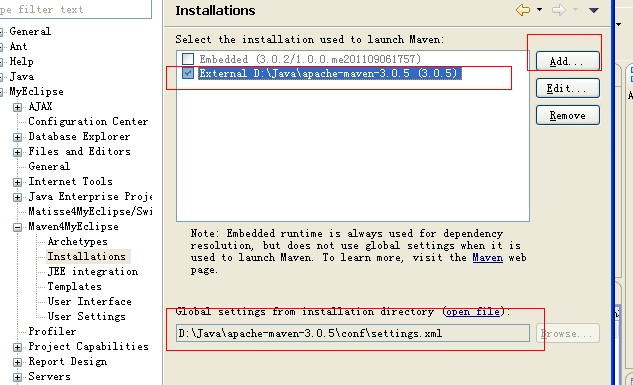
Task: Open the back history dropdown arrow
Action: [539, 10]
